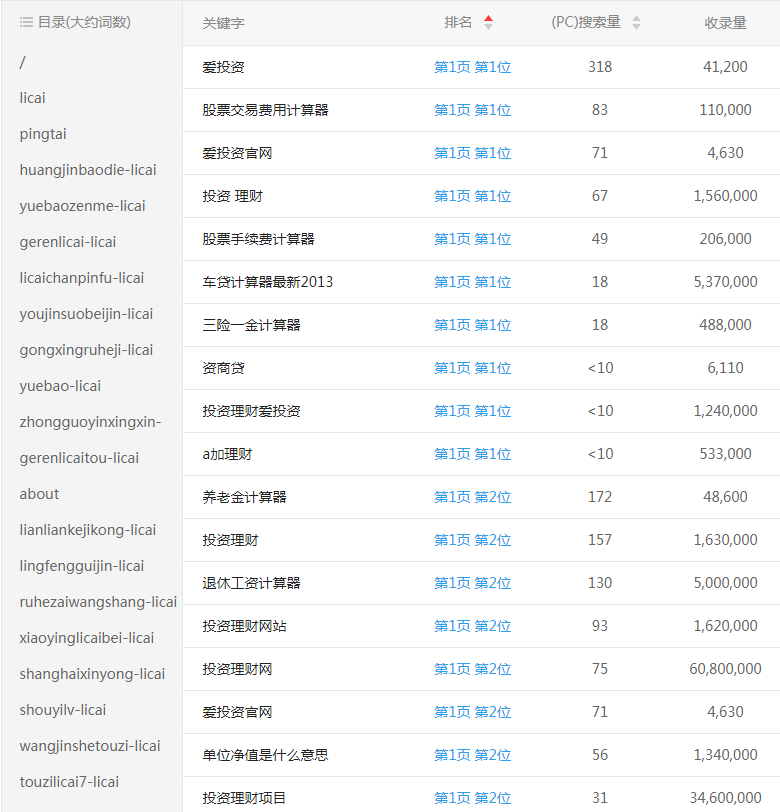This screenshot has height=812, width=780.
Task: Open 'shouyilv-licai' directory item
Action: pos(63,710)
